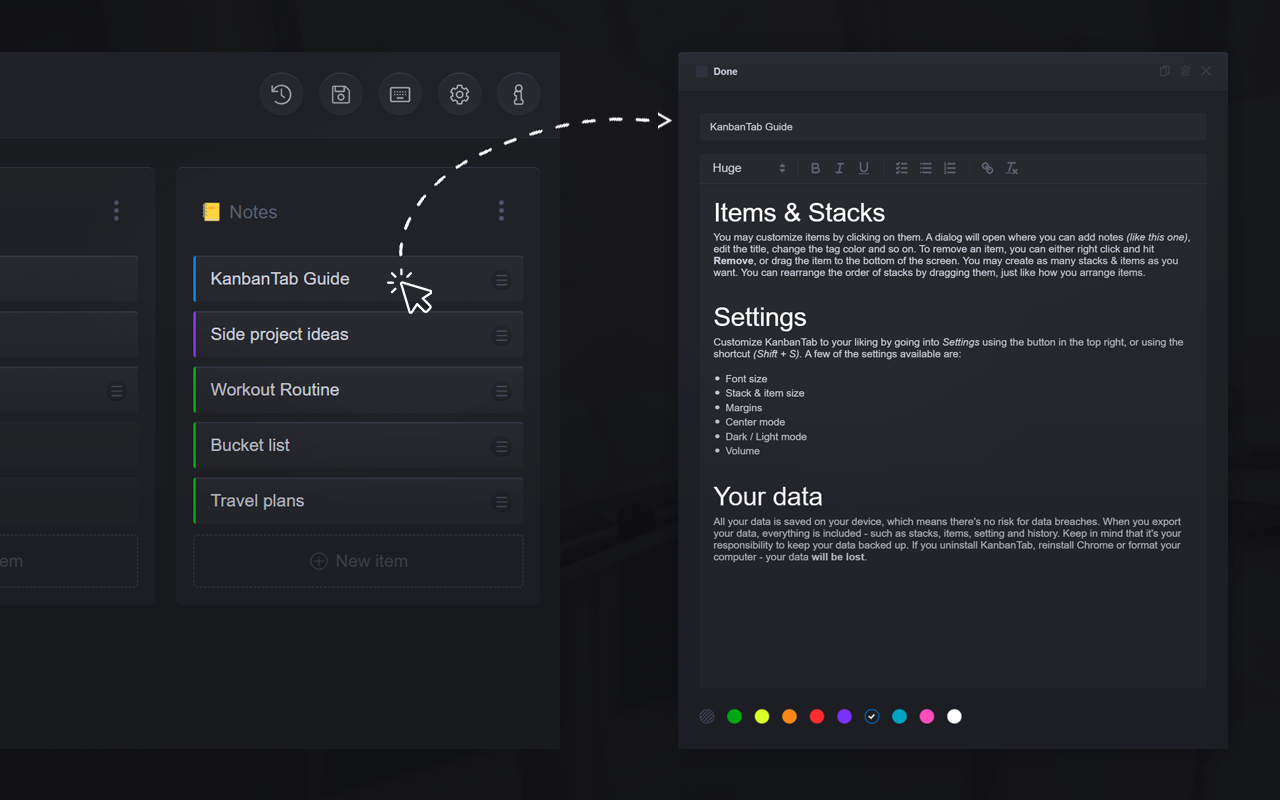Select the red tag color
Image resolution: width=1280 pixels, height=800 pixels.
[817, 716]
